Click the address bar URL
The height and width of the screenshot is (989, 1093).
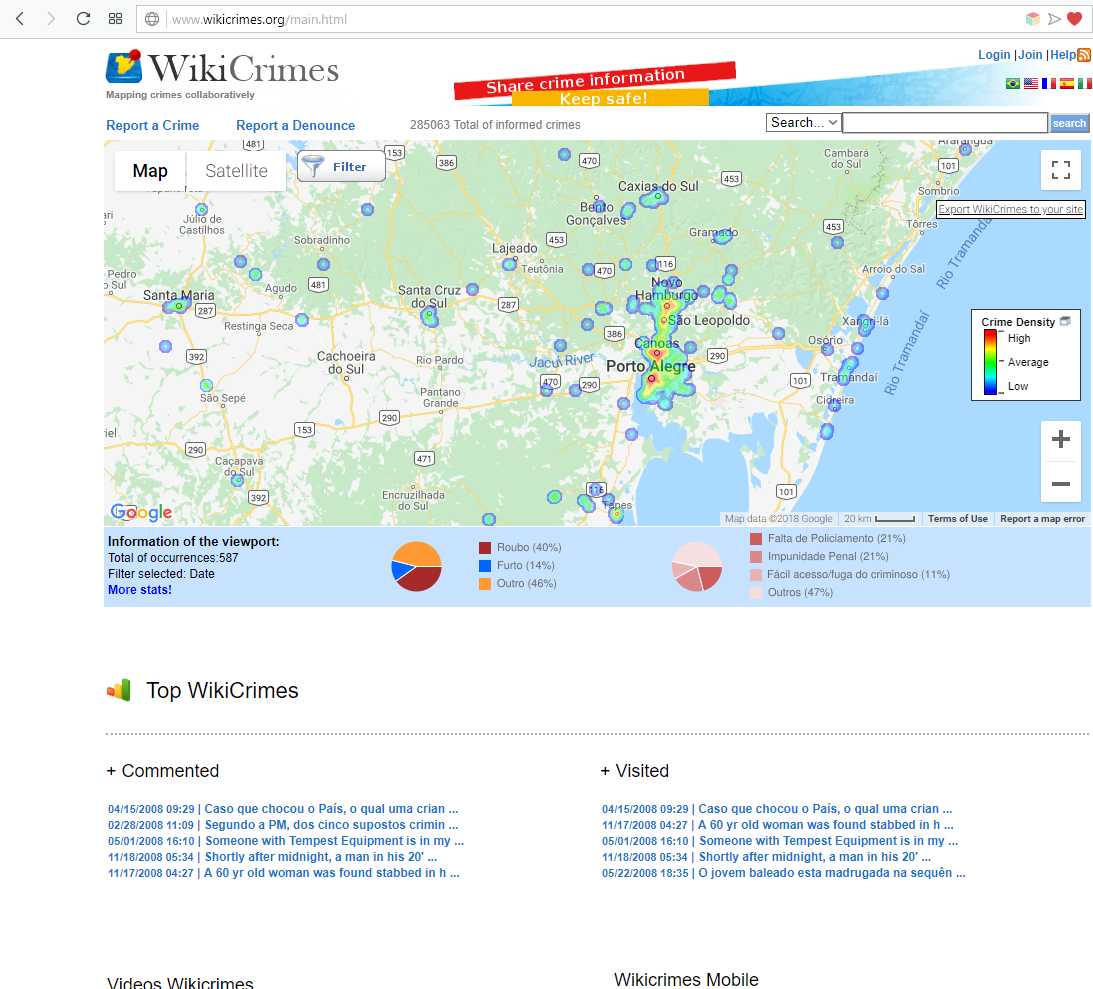click(259, 20)
